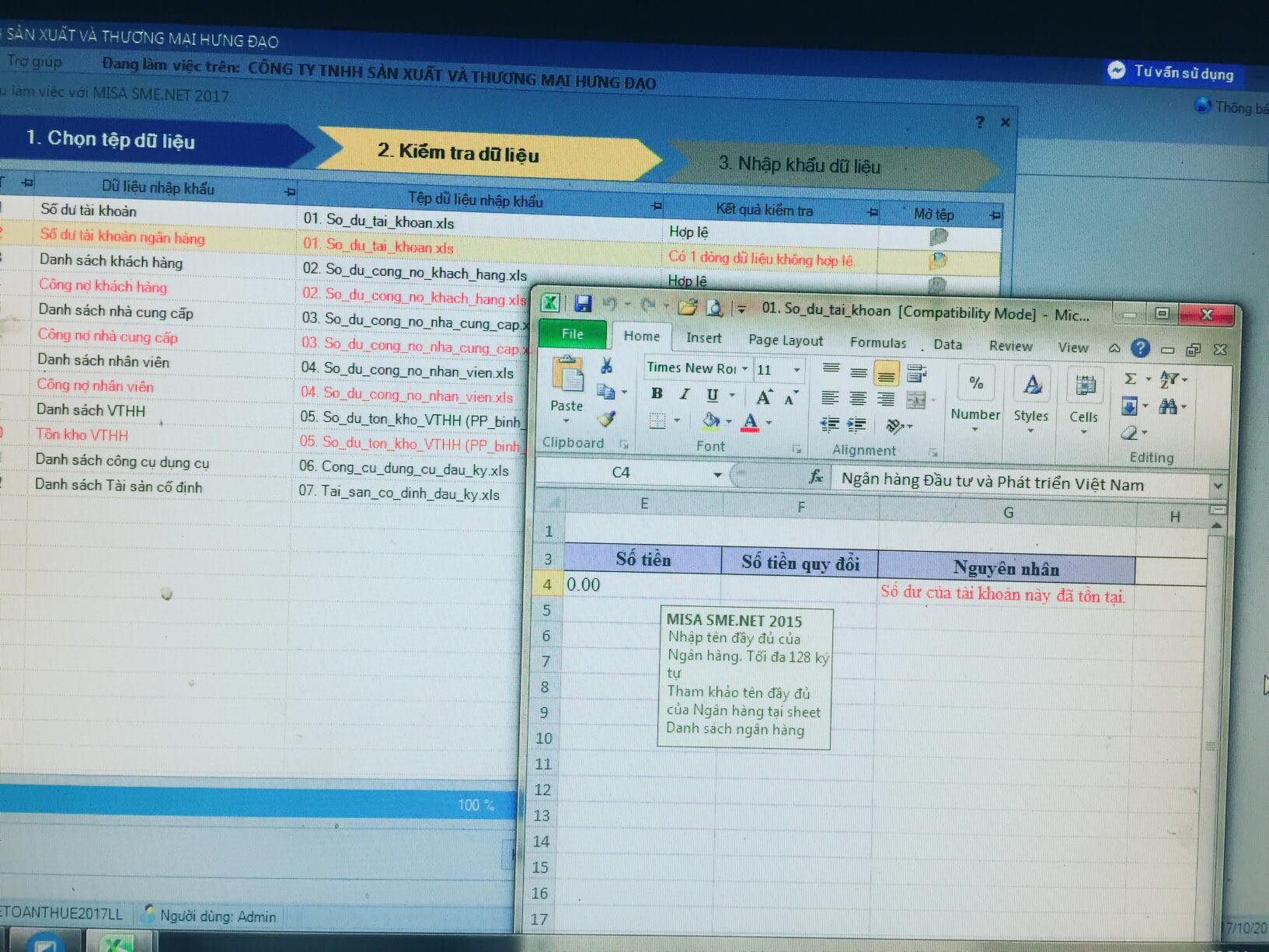Toggle Wrap Text in Alignment group
Screen dimensions: 1269x952
click(x=918, y=373)
